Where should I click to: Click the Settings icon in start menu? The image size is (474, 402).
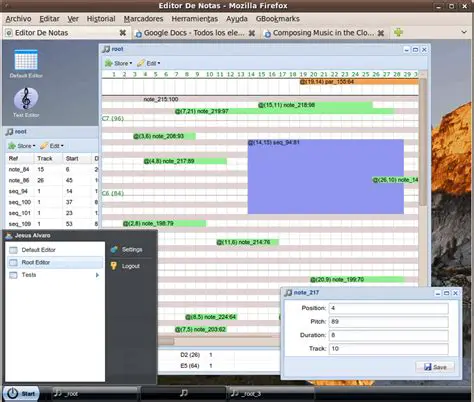(114, 249)
